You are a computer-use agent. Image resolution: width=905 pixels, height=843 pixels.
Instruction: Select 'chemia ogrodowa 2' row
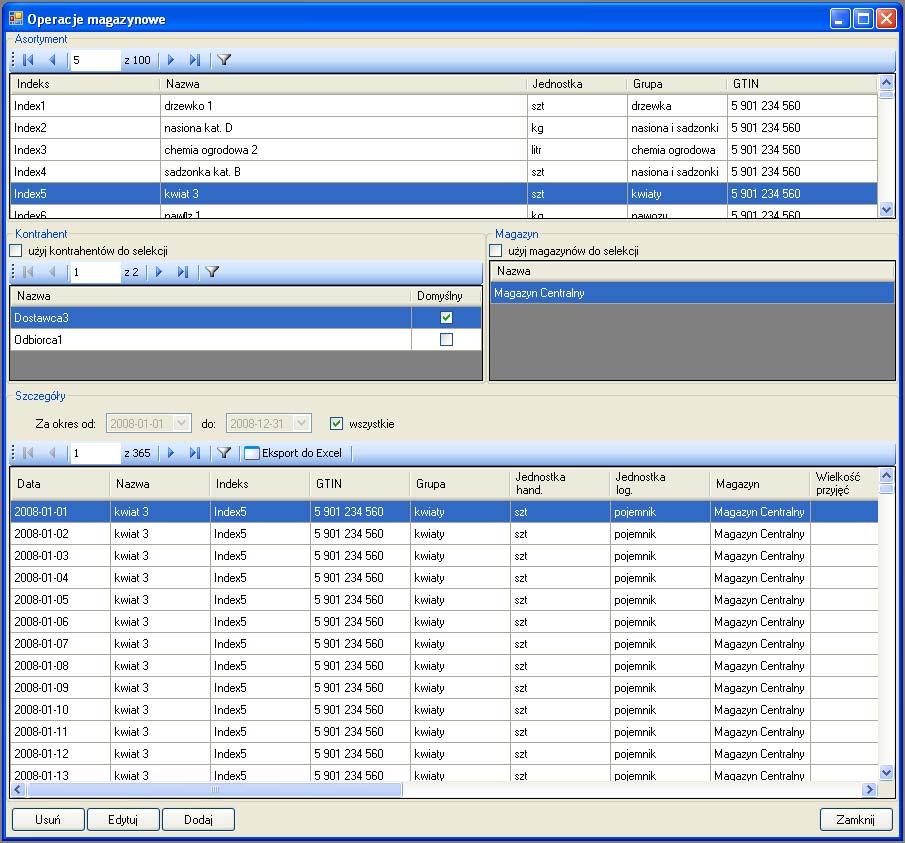click(x=443, y=149)
